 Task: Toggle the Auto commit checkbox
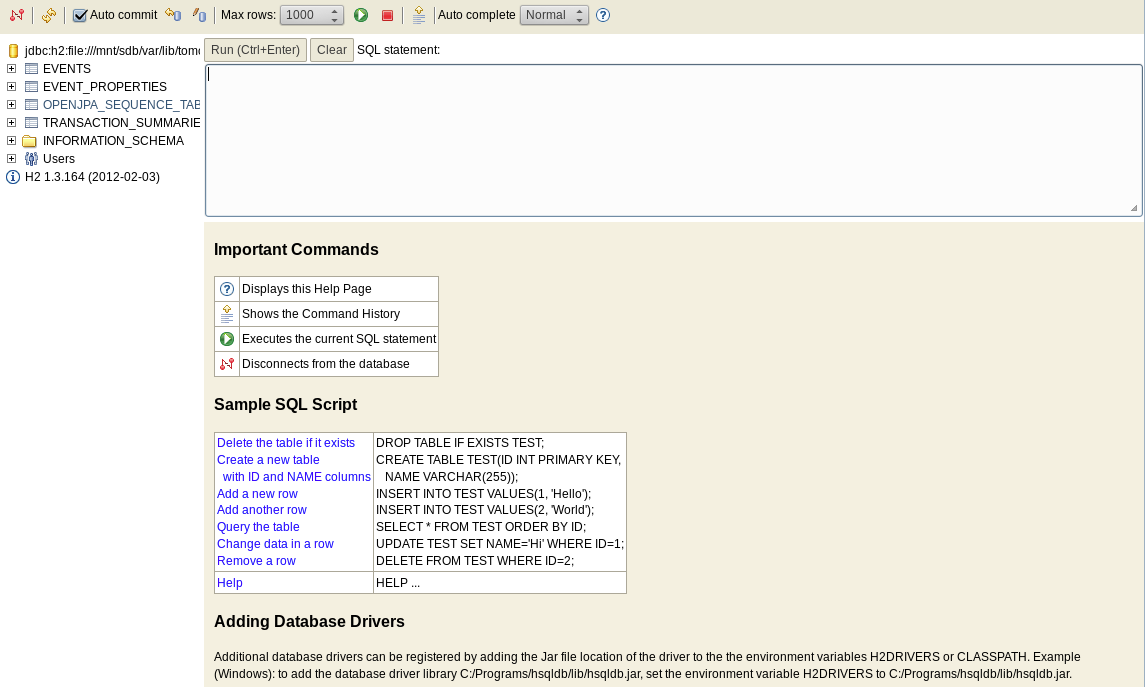[80, 15]
